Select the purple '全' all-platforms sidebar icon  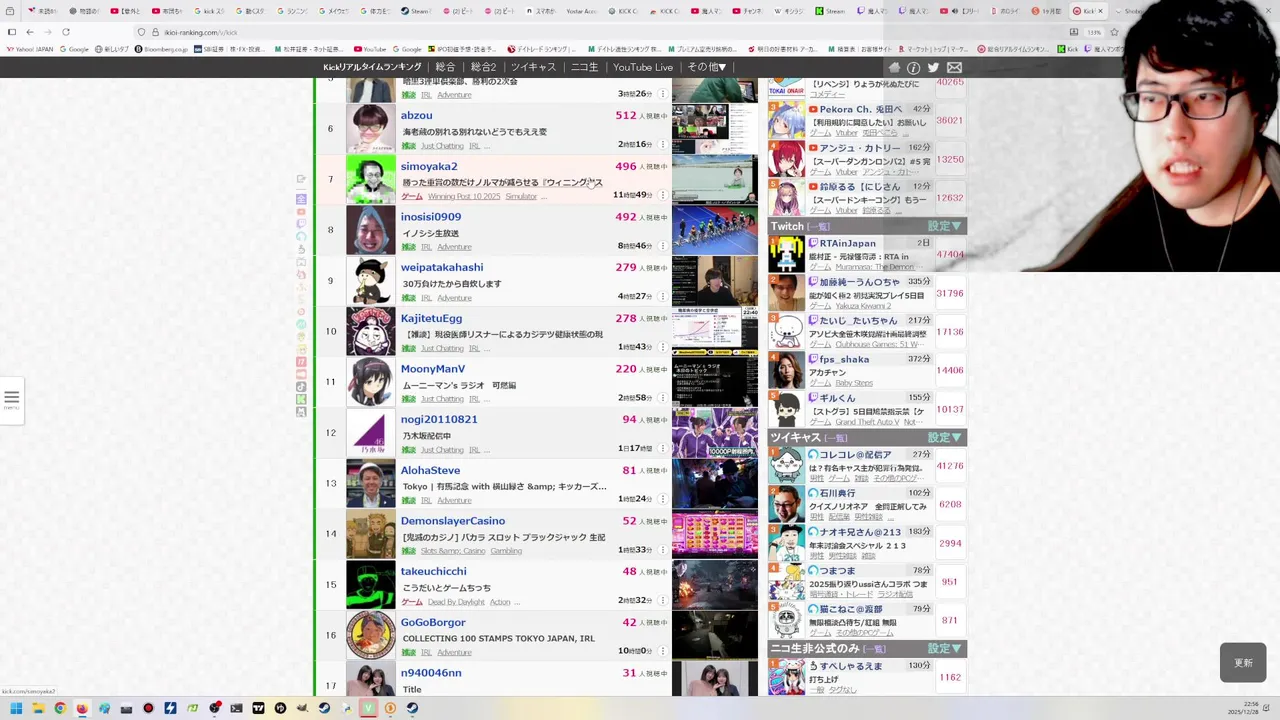pyautogui.click(x=301, y=199)
